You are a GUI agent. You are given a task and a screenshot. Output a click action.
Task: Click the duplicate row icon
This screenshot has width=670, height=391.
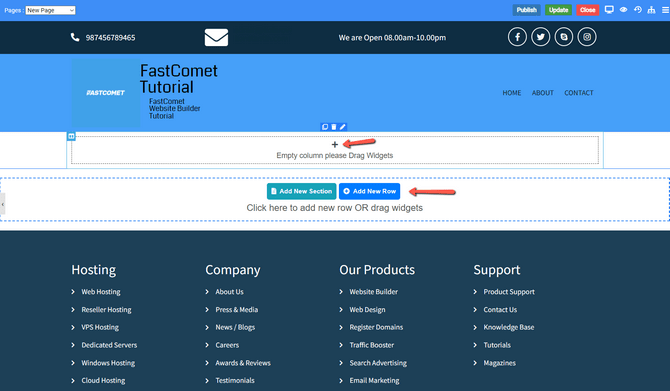(x=325, y=127)
